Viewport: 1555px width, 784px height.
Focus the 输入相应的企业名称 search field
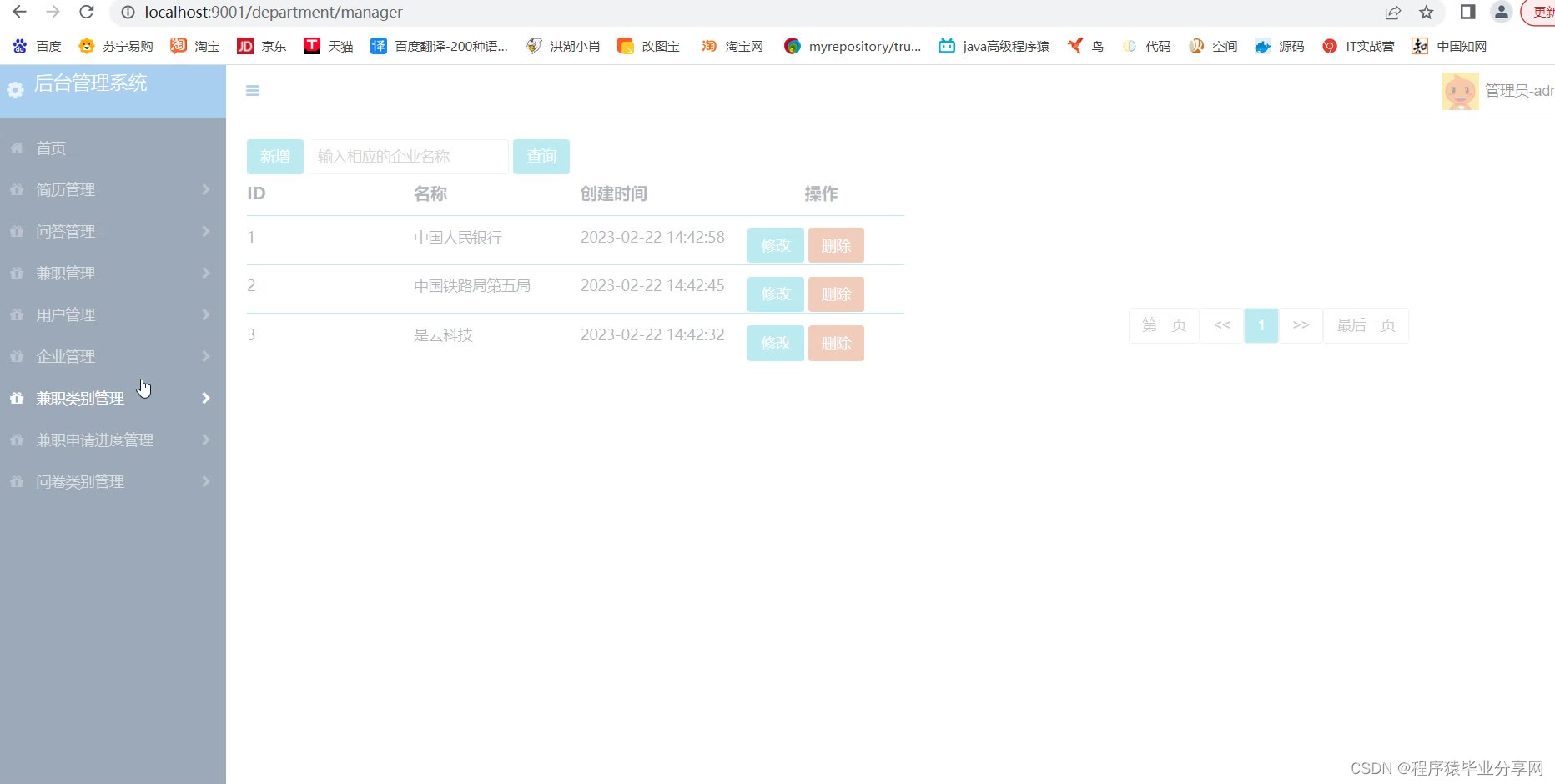pyautogui.click(x=409, y=157)
